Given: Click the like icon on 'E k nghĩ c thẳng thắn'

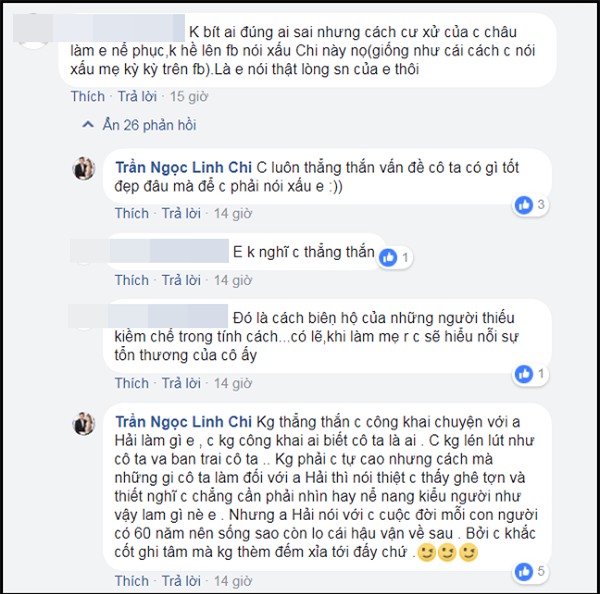Looking at the screenshot, I should coord(388,258).
